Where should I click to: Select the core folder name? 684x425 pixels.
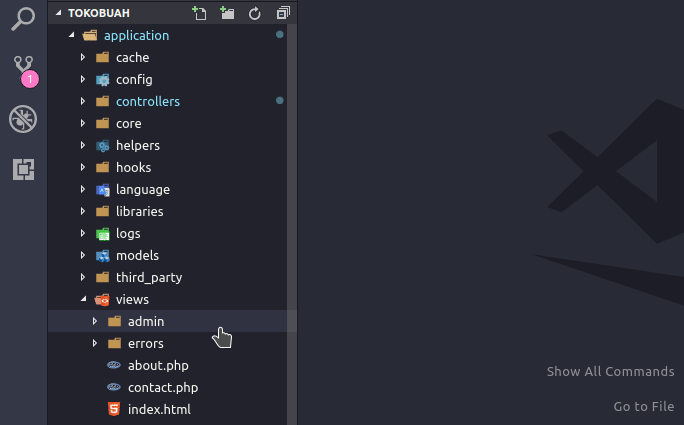129,124
